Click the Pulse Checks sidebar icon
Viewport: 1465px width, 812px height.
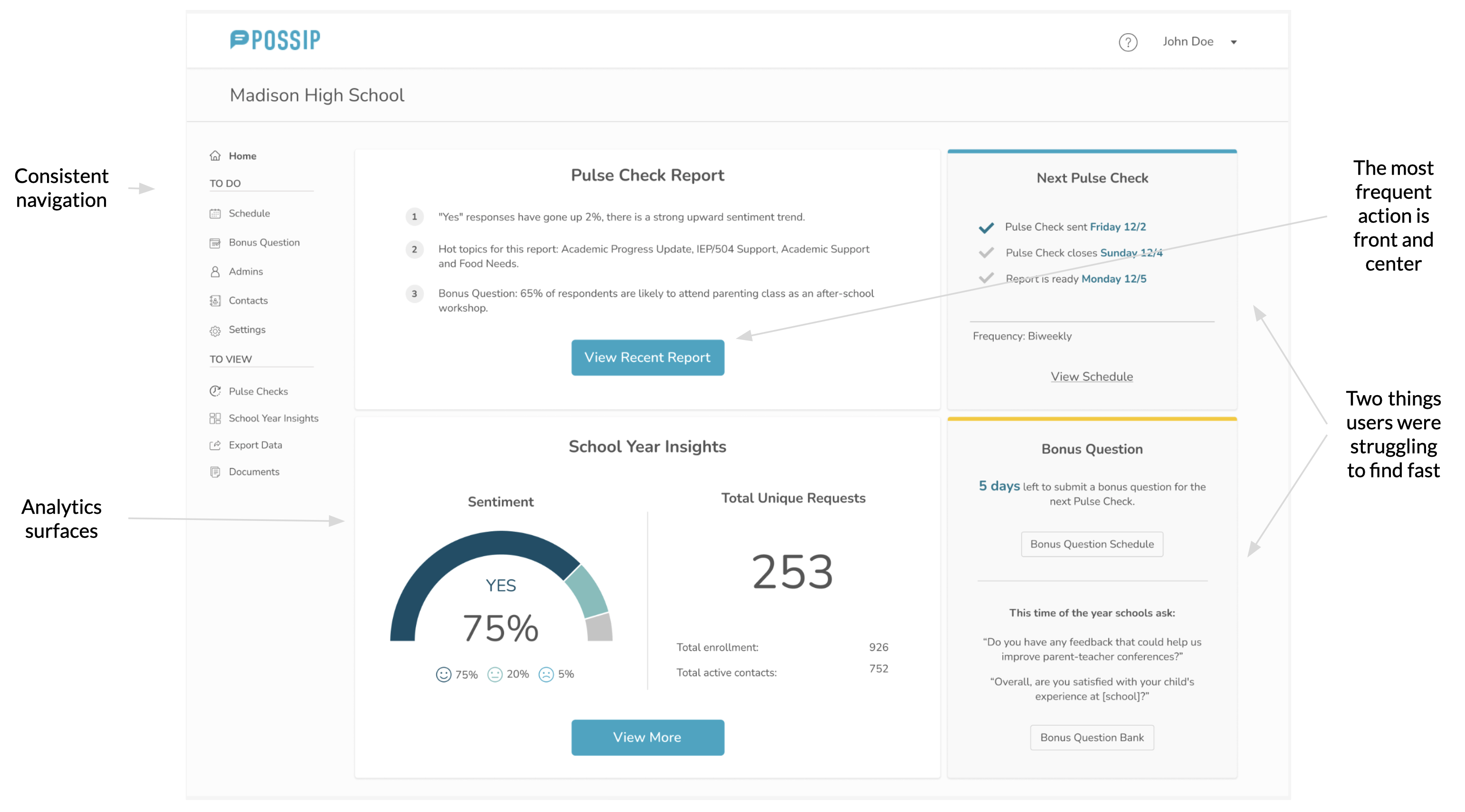point(215,391)
